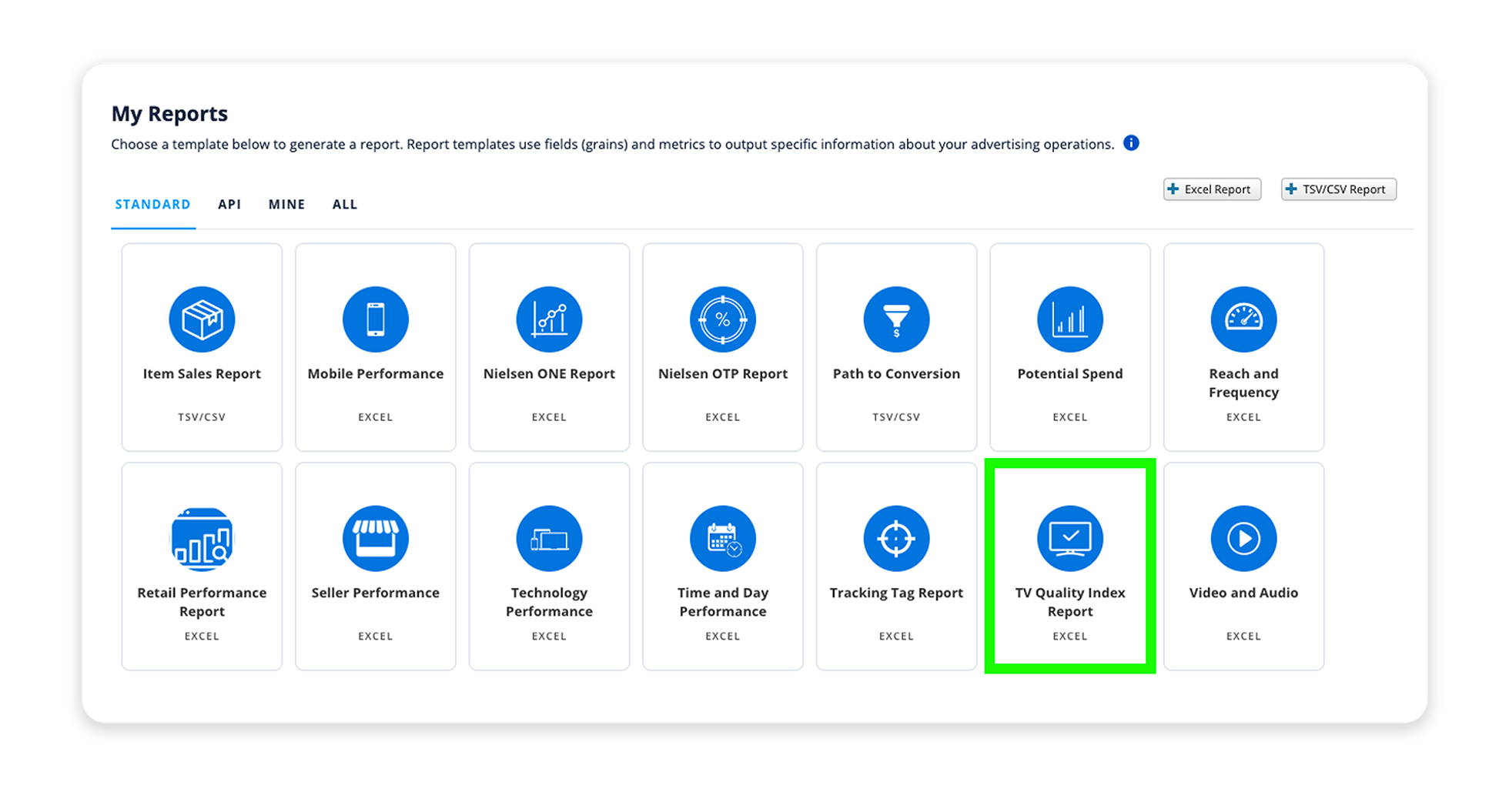Screen dimensions: 1509x812
Task: Select the Technology Performance template title
Action: [x=549, y=602]
